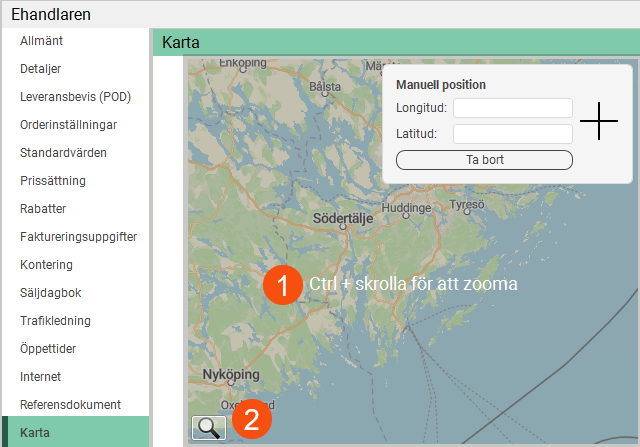Select Leveransbevis (POD) in sidebar
Image resolution: width=640 pixels, height=447 pixels.
point(75,97)
